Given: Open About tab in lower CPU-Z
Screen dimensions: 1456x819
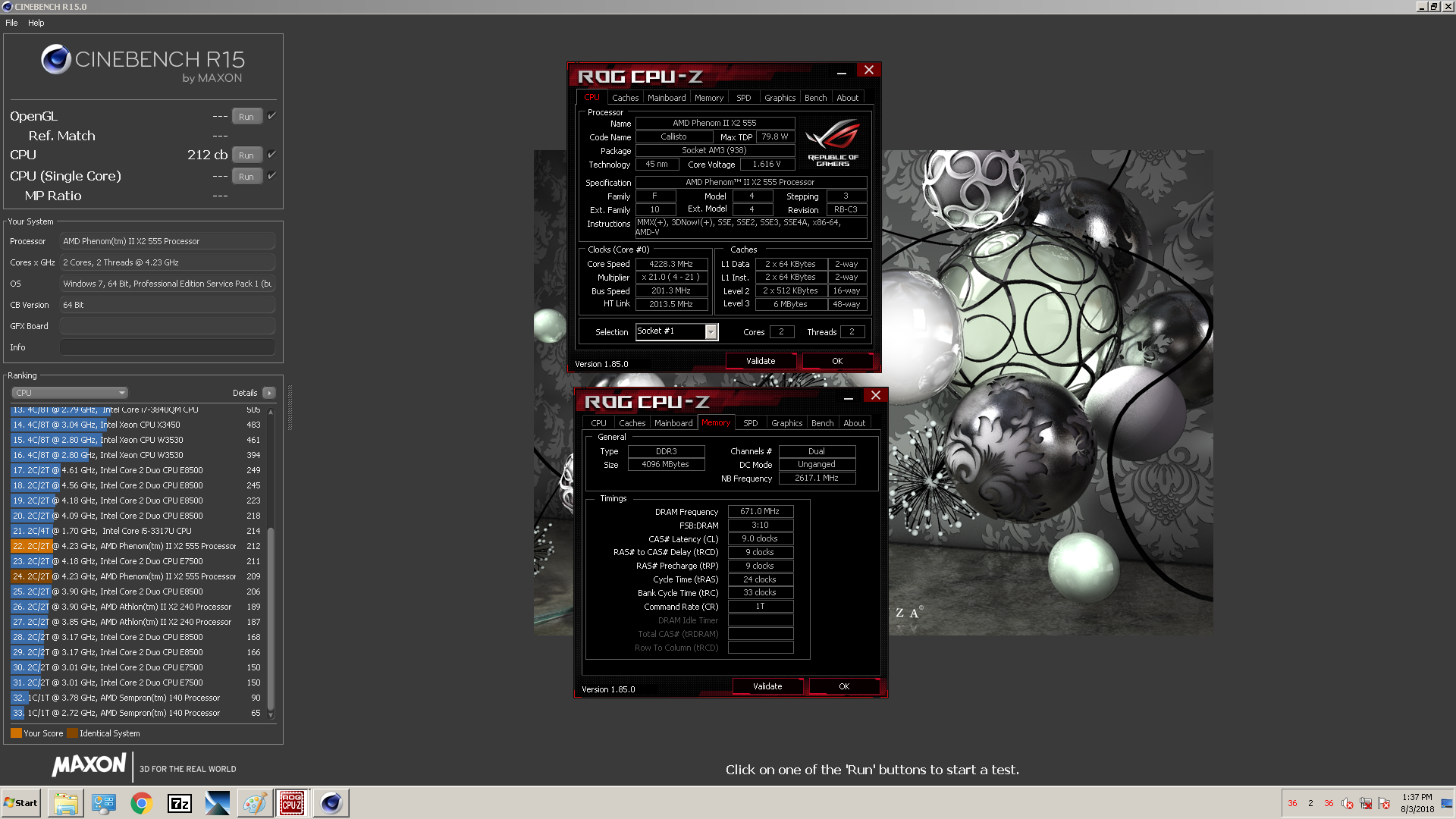Looking at the screenshot, I should coord(855,423).
